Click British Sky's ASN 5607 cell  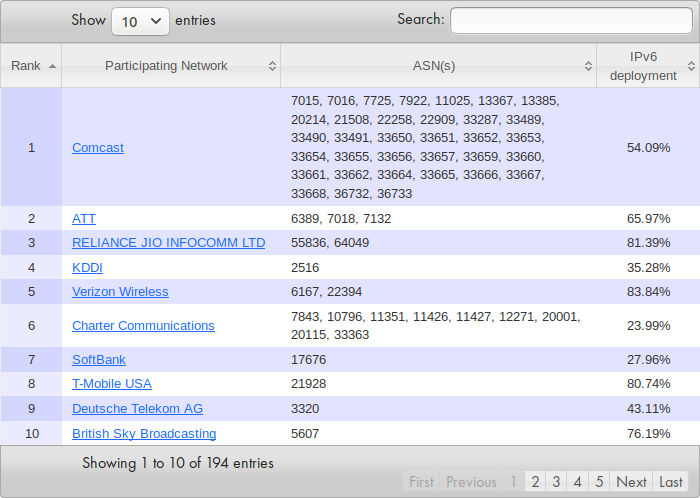(x=438, y=434)
